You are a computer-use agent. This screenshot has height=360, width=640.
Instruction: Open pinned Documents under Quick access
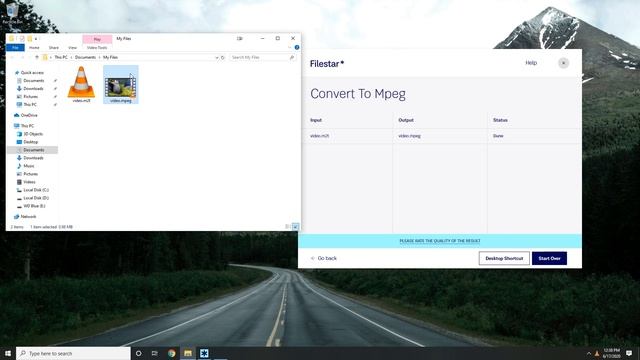pos(33,81)
